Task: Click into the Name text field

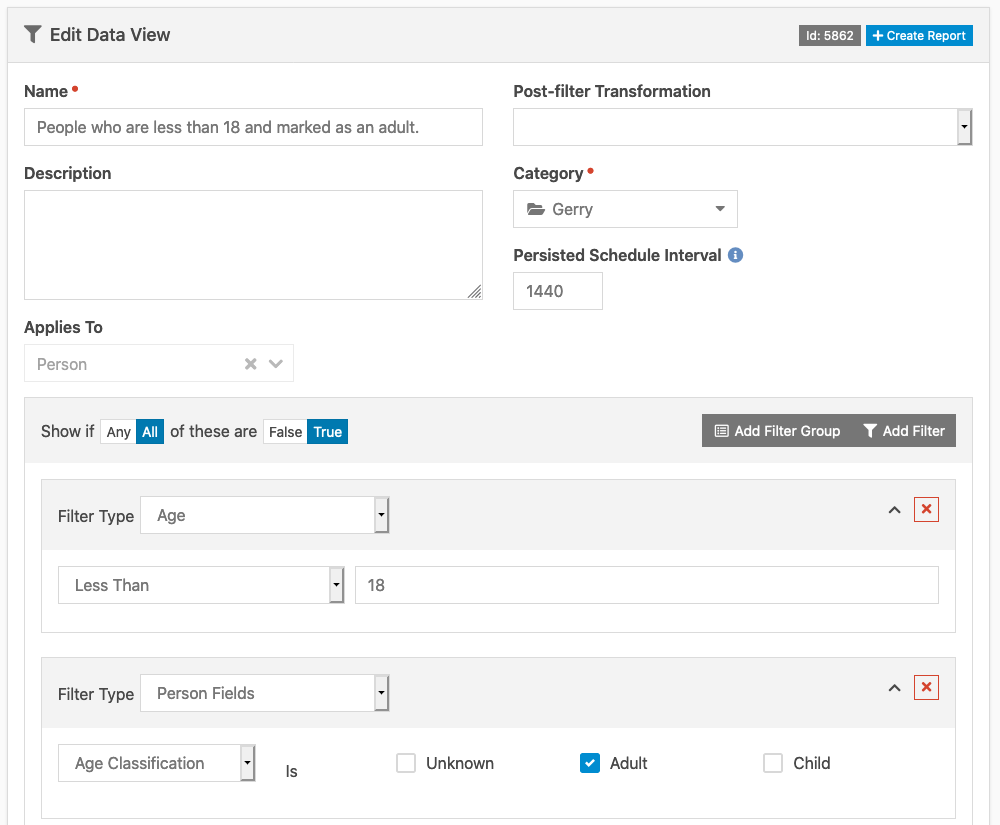Action: coord(253,127)
